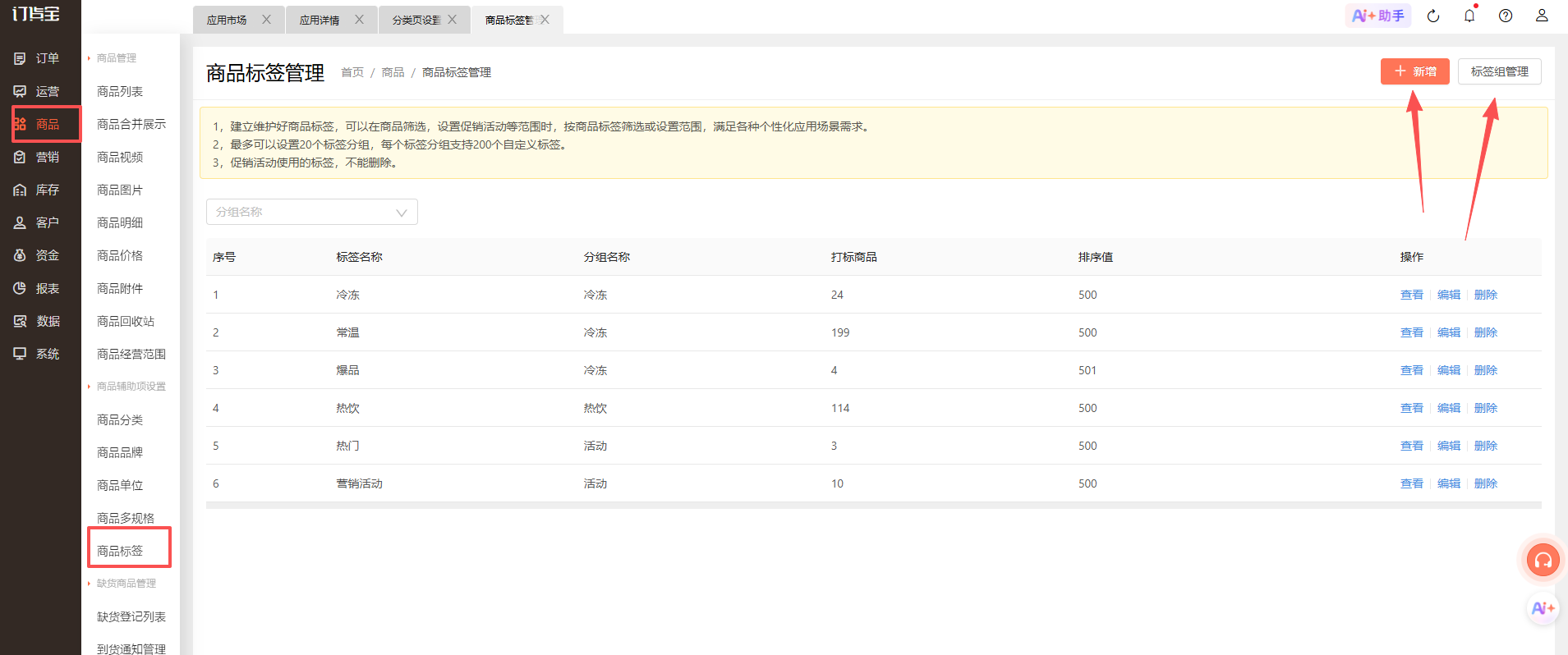Click the table horizontal scrollbar
Screen dimensions: 1568x655
coord(874,506)
